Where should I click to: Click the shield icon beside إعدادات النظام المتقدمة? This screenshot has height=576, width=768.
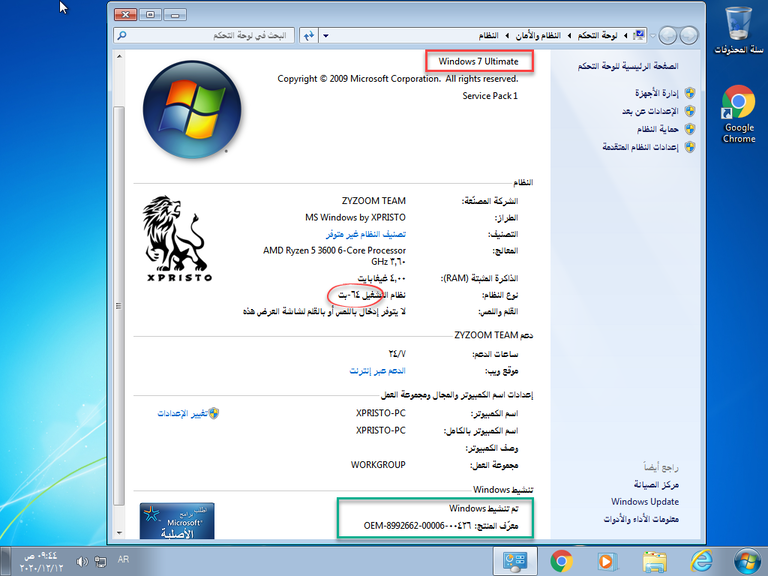[x=690, y=146]
